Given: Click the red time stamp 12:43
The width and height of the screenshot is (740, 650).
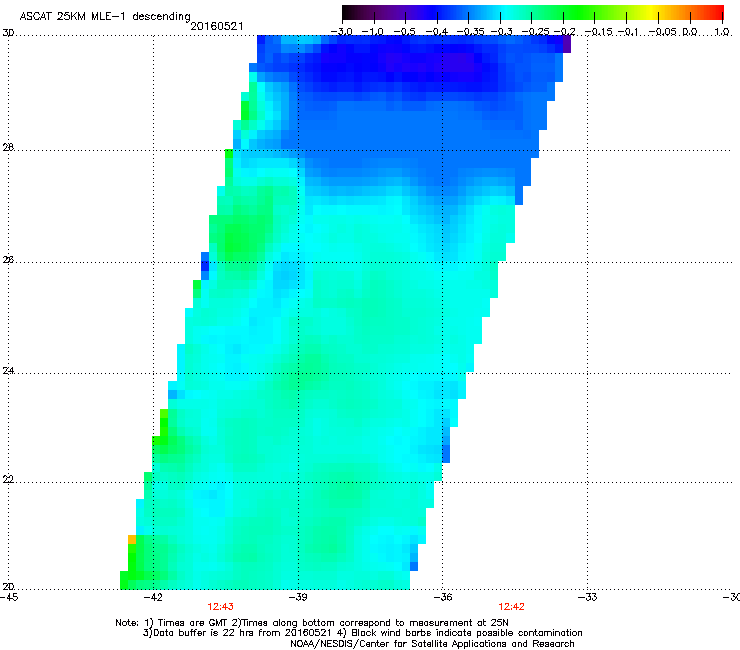Looking at the screenshot, I should [x=220, y=607].
